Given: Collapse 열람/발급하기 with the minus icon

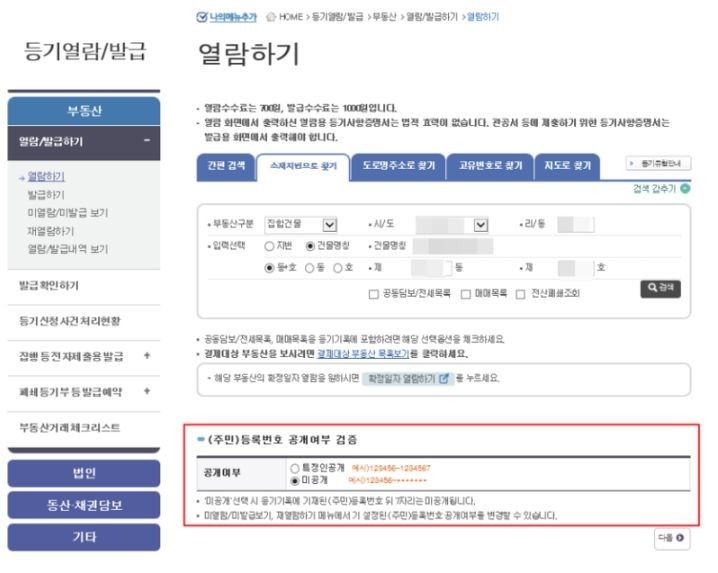Looking at the screenshot, I should (x=147, y=140).
